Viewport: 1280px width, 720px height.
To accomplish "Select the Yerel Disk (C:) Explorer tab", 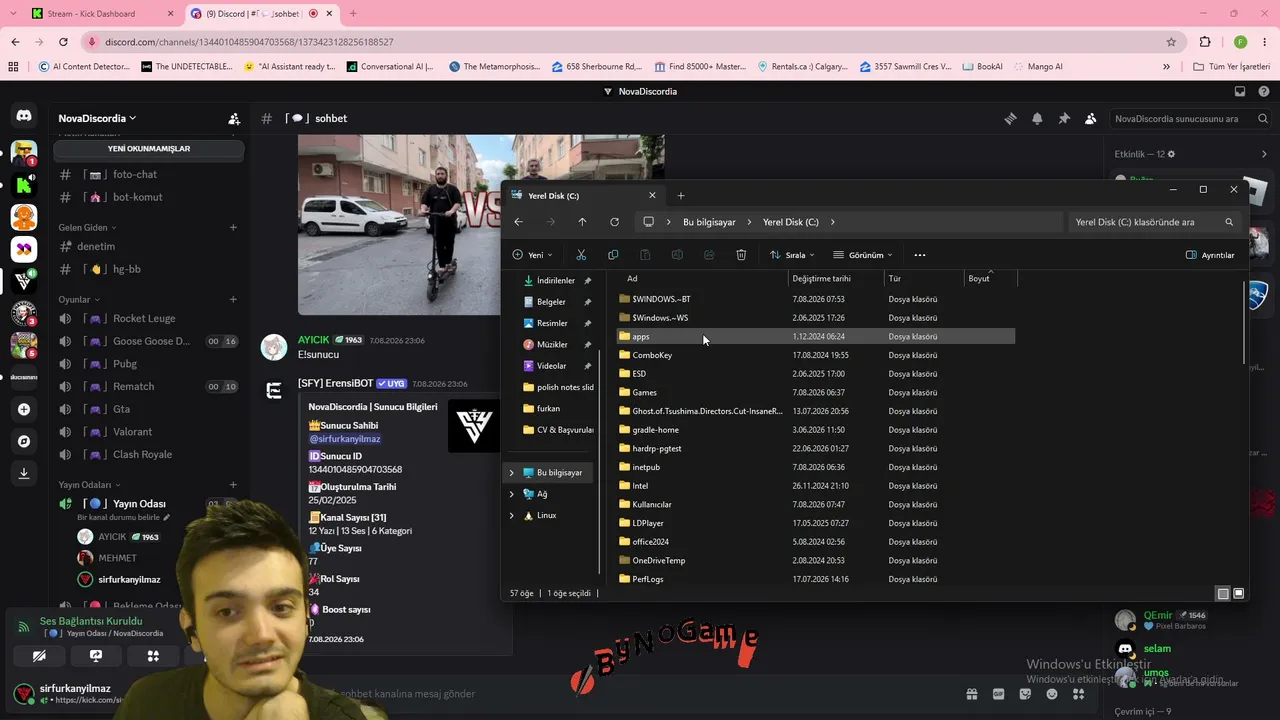I will (x=585, y=195).
